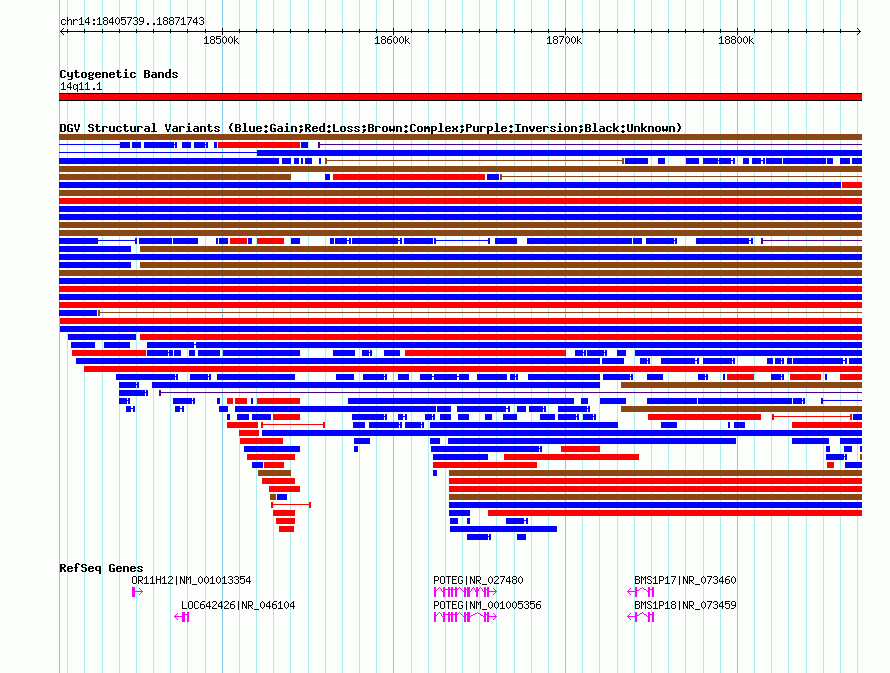Open the Cytogenetic Bands track title
Image resolution: width=890 pixels, height=673 pixels.
(119, 74)
